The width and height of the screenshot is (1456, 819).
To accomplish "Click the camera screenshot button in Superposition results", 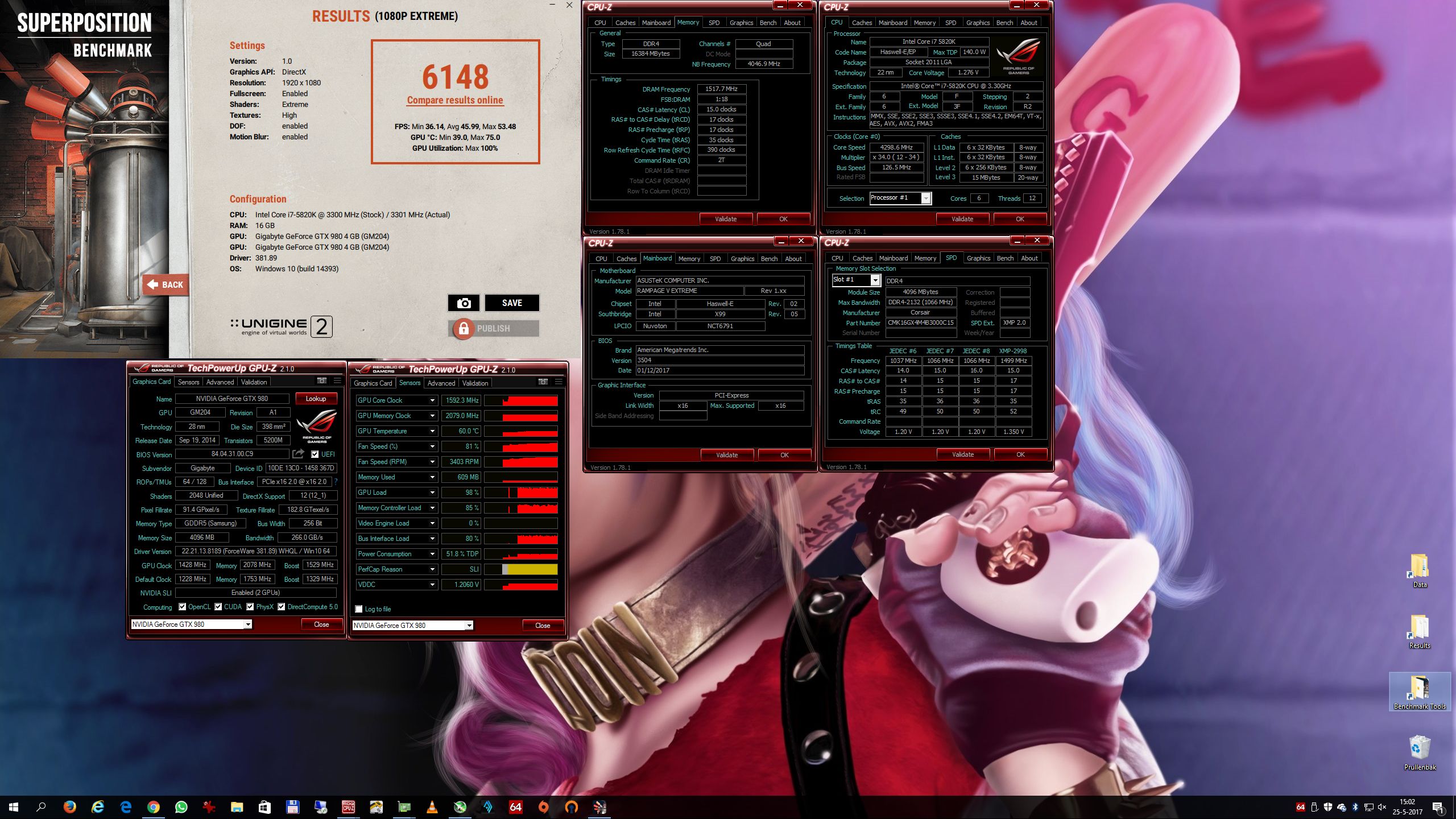I will click(x=464, y=303).
